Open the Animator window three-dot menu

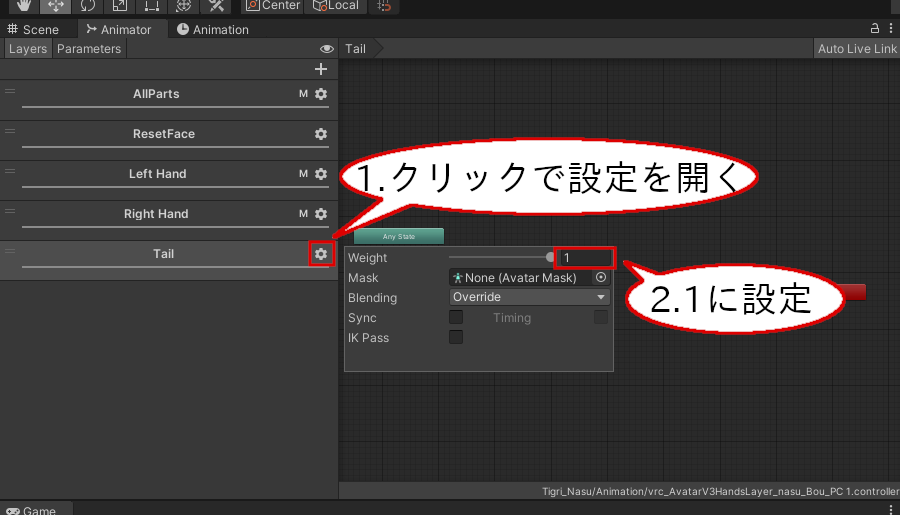[x=891, y=28]
